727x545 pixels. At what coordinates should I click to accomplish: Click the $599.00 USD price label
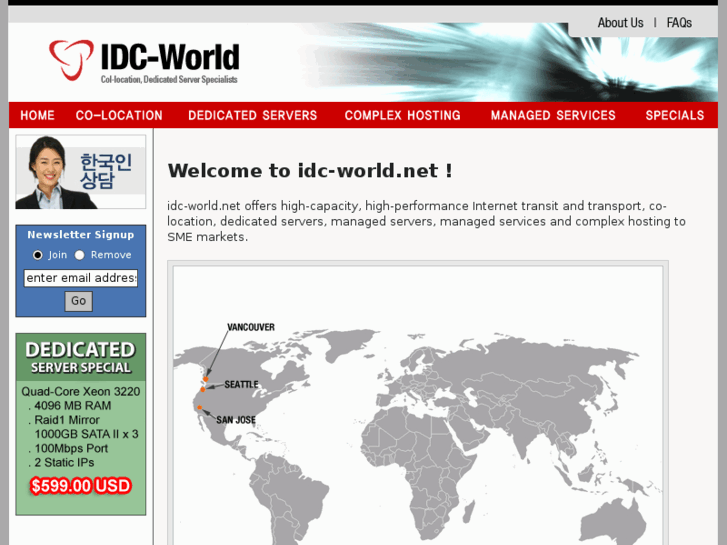pos(81,486)
